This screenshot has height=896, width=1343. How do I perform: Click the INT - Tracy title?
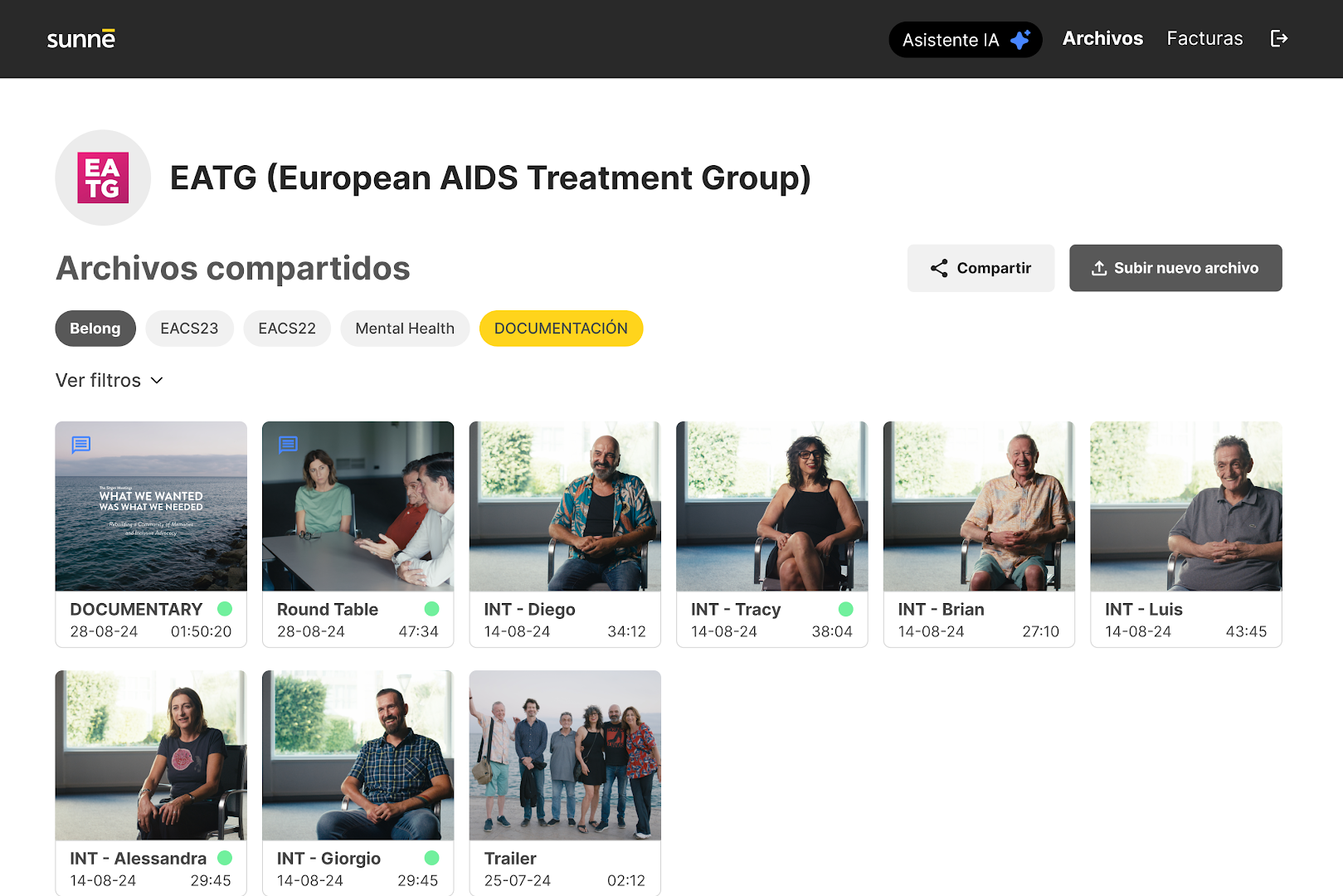click(736, 610)
